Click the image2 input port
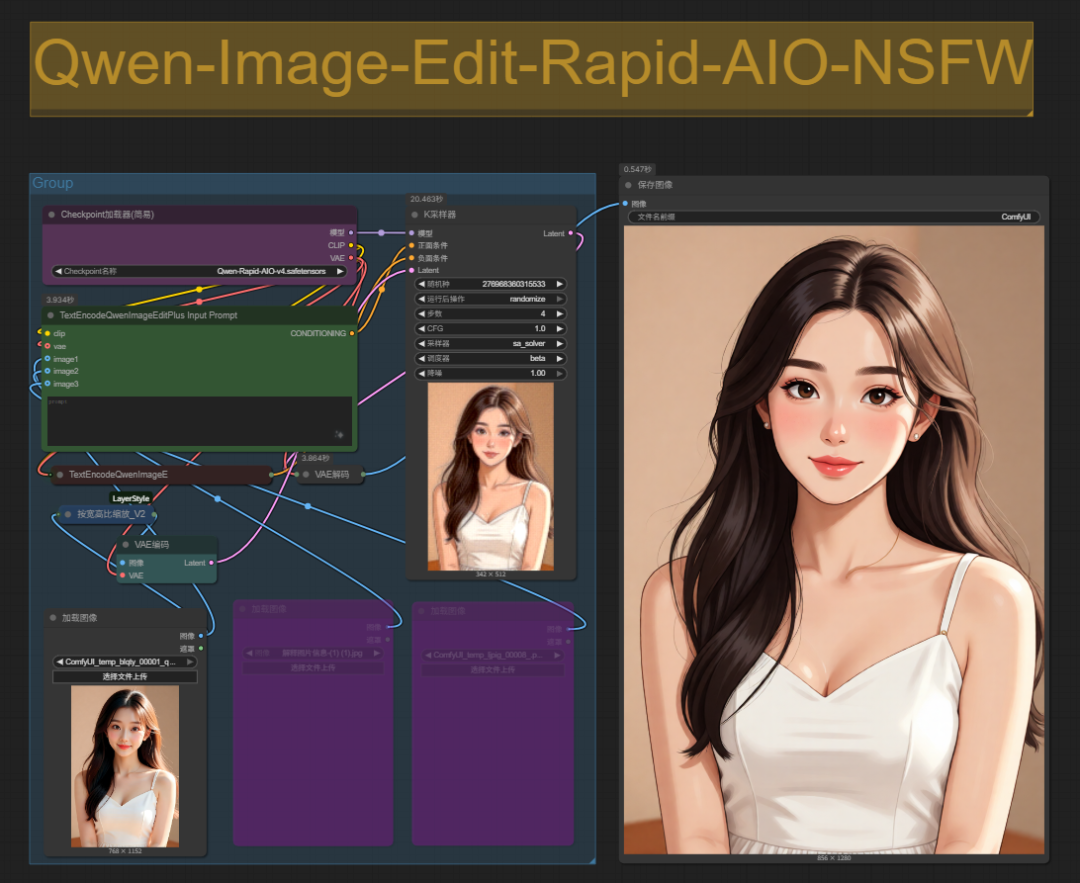The image size is (1080, 883). (x=48, y=371)
